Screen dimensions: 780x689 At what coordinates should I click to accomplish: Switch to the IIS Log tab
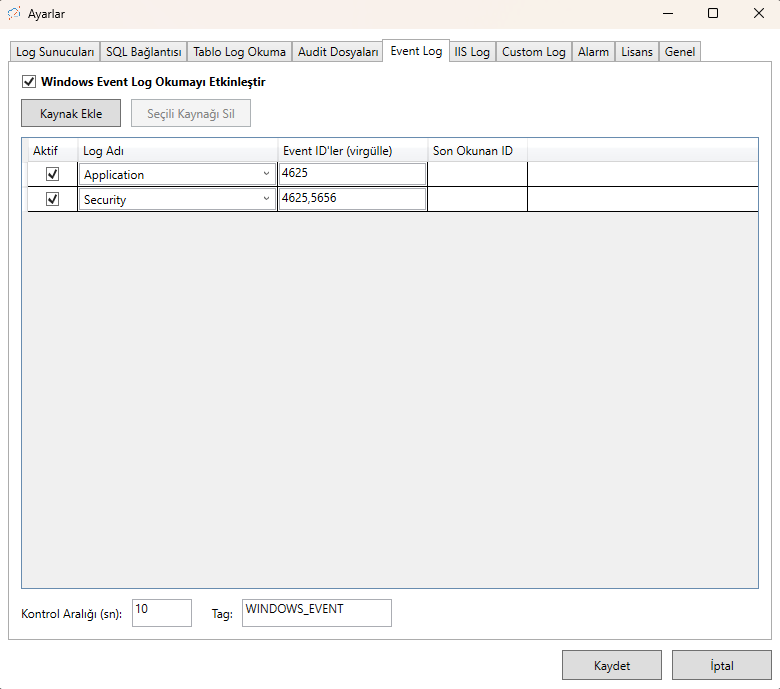point(472,52)
